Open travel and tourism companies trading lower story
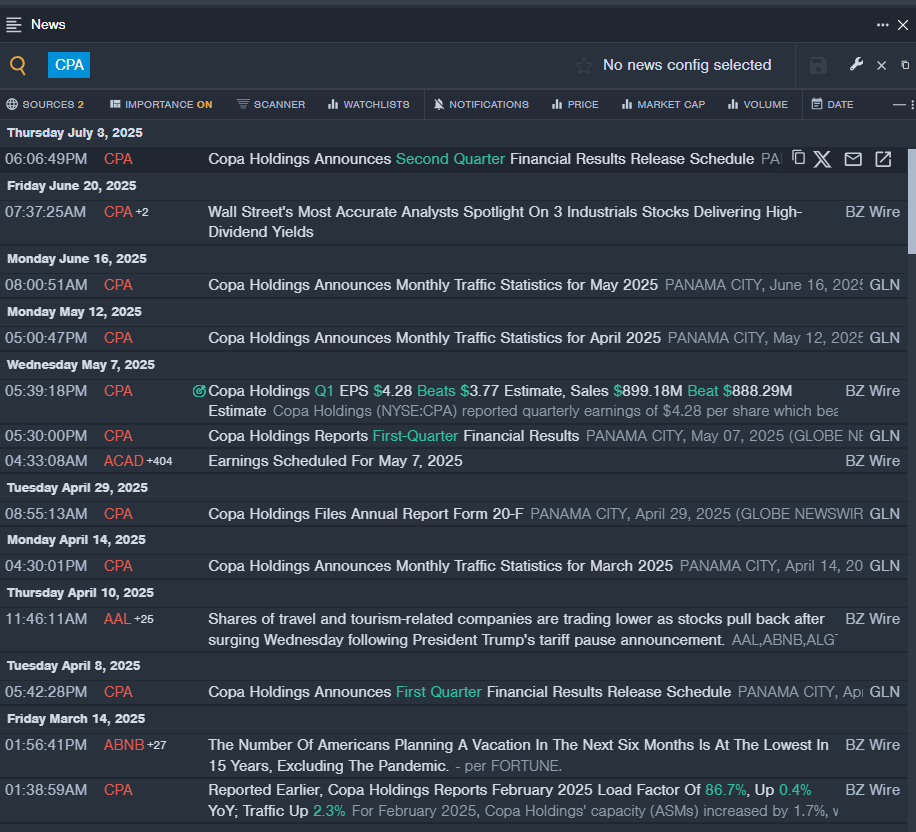The width and height of the screenshot is (916, 832). pos(516,629)
